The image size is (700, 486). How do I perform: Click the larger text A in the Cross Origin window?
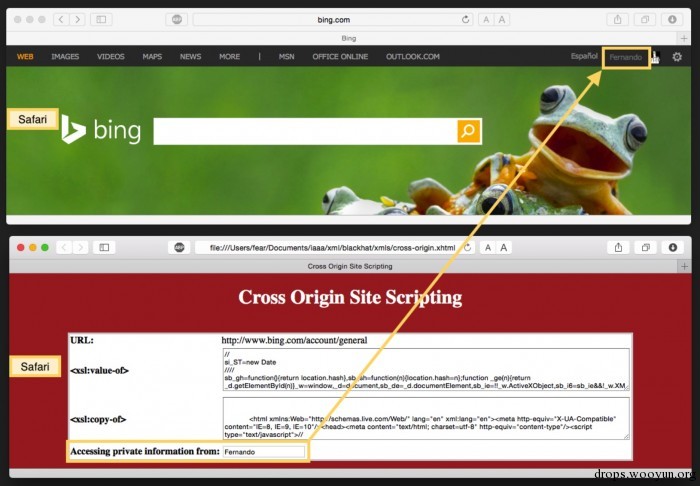coord(504,247)
